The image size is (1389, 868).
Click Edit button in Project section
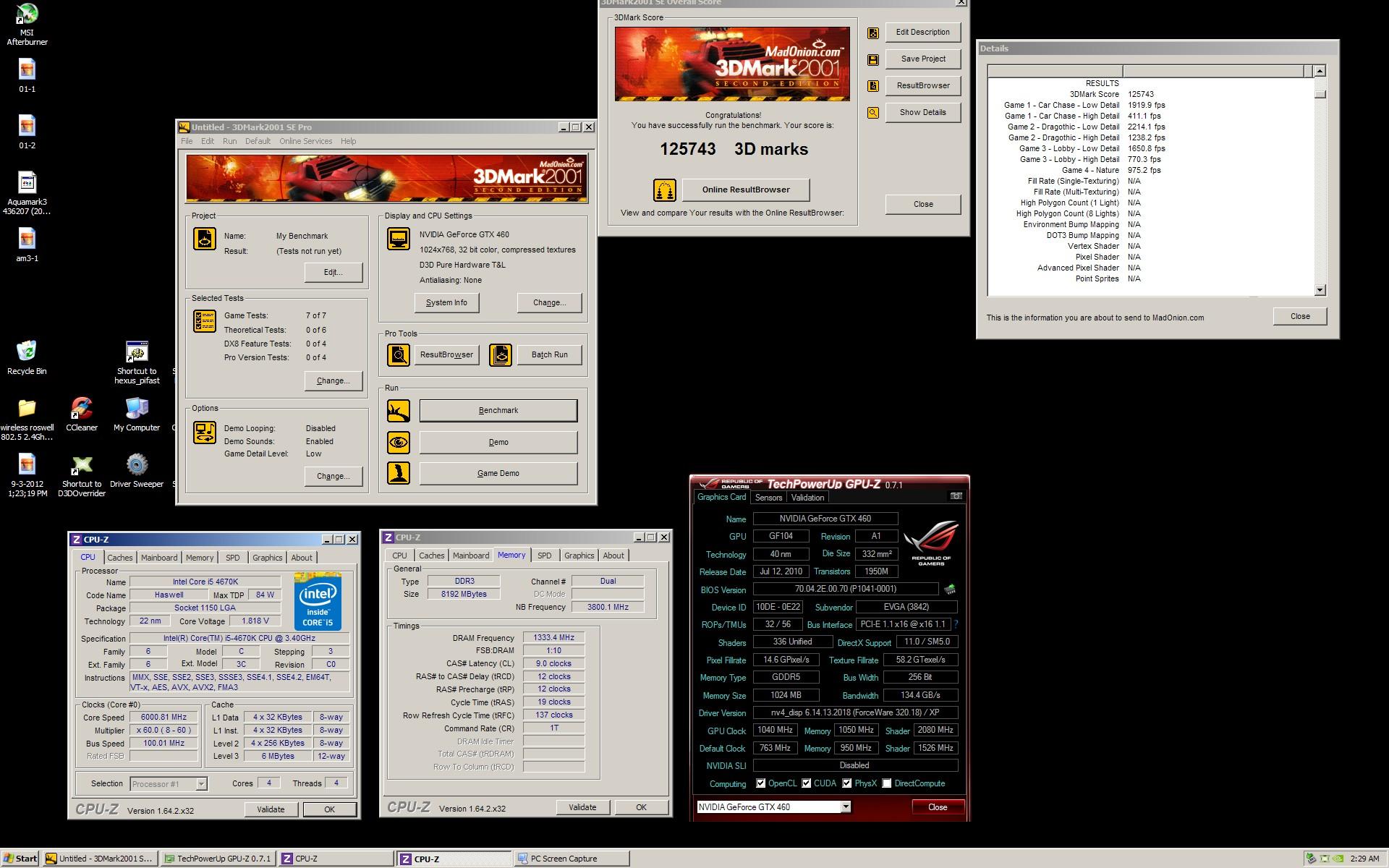coord(333,273)
